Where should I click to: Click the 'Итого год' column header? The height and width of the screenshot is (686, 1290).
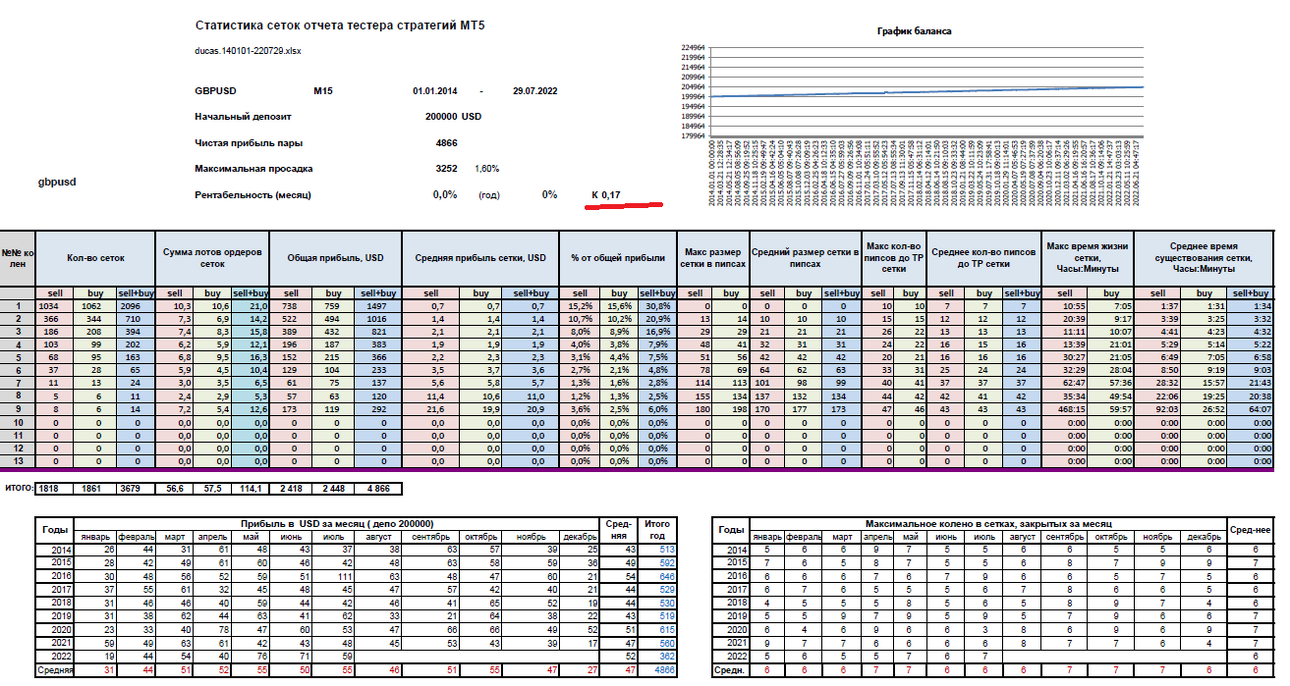pos(657,529)
